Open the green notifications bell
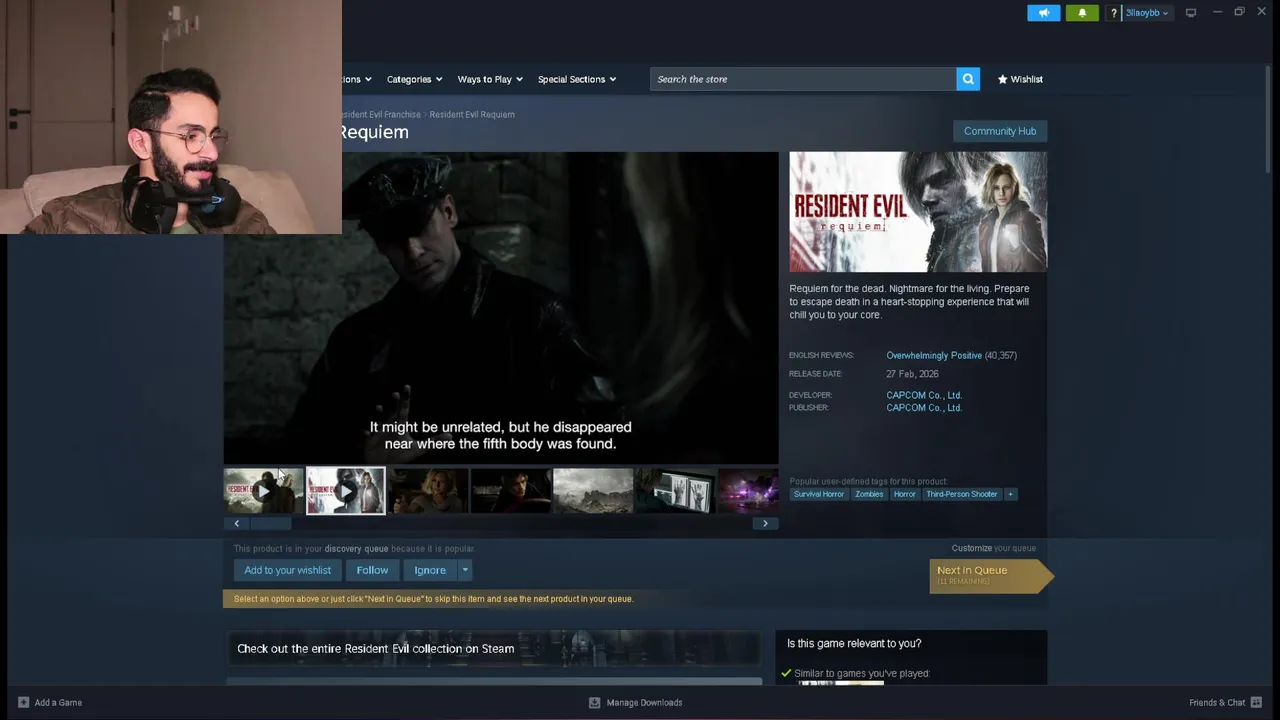1280x720 pixels. point(1082,13)
